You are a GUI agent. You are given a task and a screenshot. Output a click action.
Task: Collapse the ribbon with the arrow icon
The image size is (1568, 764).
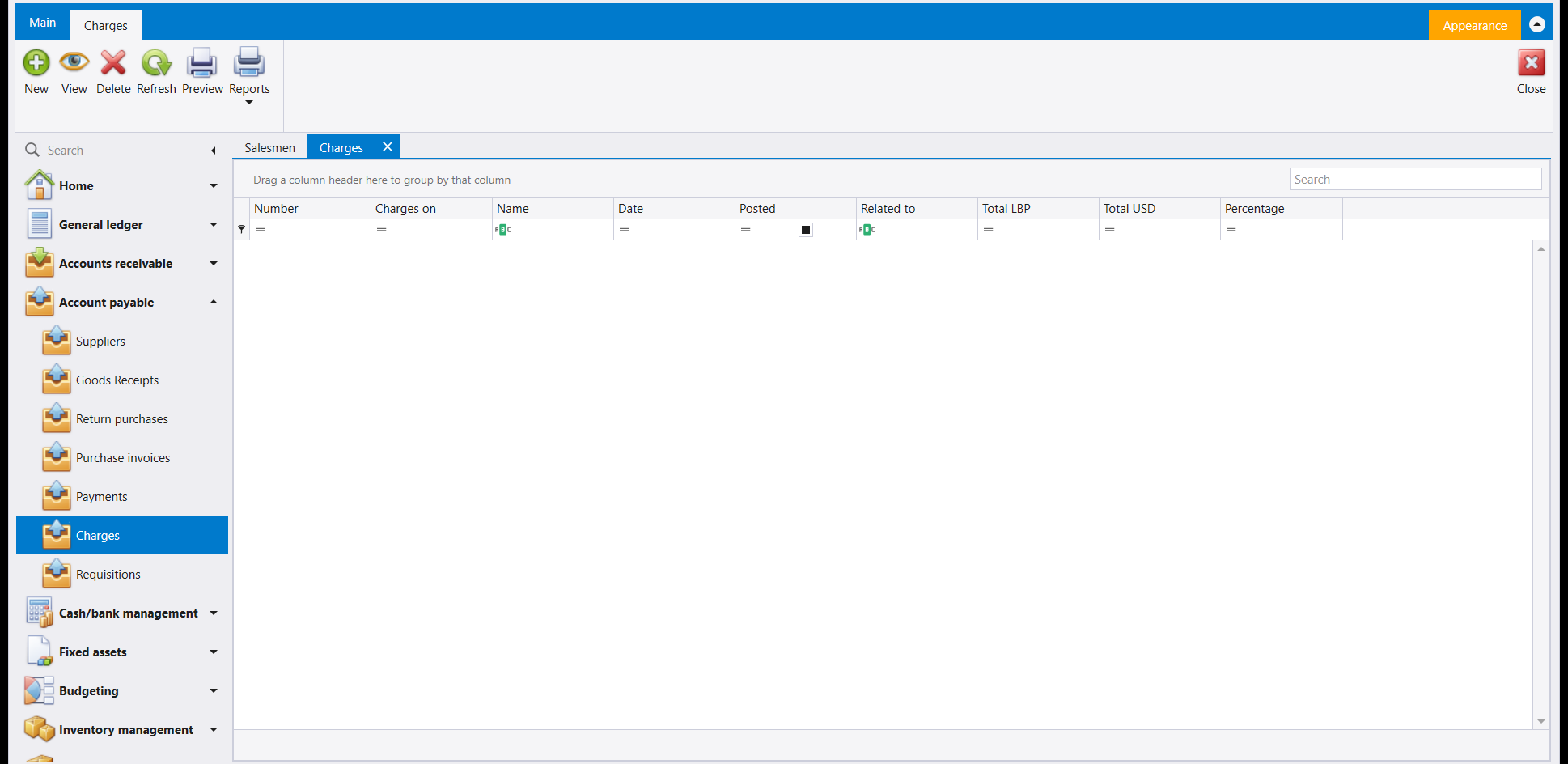1537,24
